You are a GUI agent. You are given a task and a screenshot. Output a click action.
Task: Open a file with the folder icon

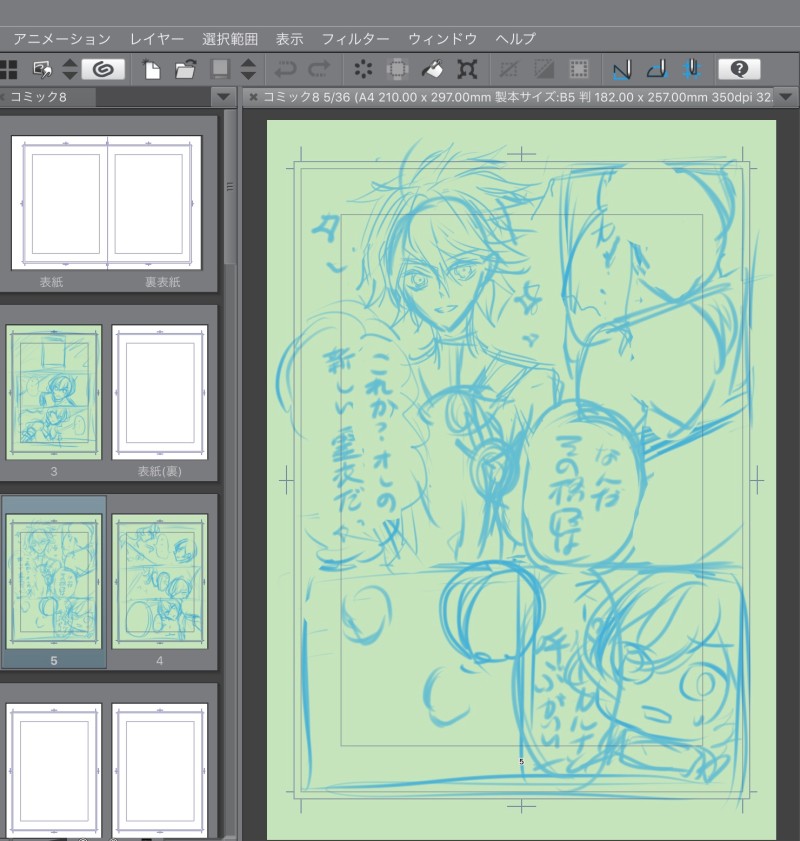click(x=186, y=69)
